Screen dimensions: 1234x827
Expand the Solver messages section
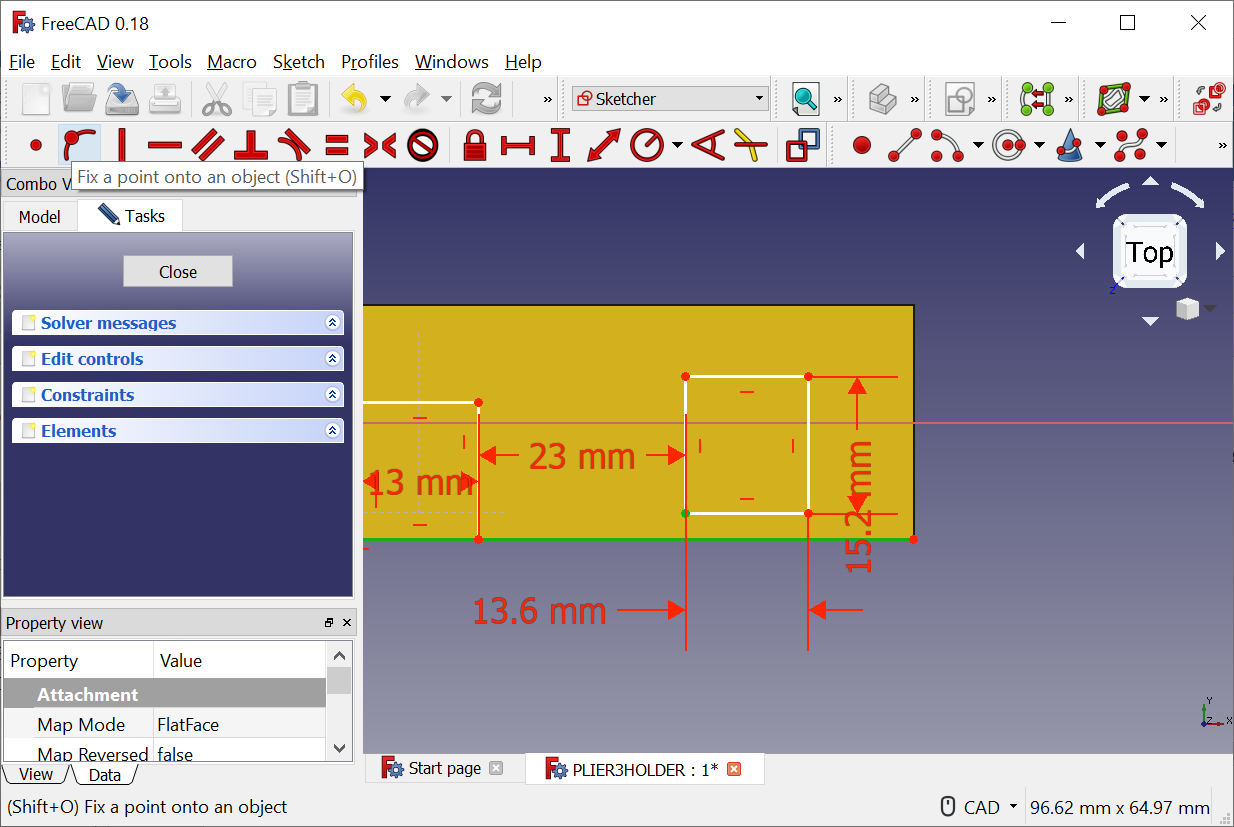(x=178, y=323)
